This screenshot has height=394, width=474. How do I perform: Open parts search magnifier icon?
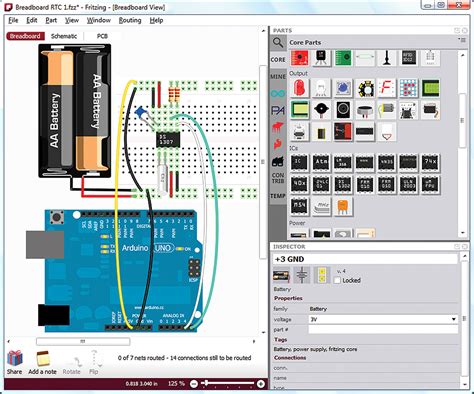(278, 43)
